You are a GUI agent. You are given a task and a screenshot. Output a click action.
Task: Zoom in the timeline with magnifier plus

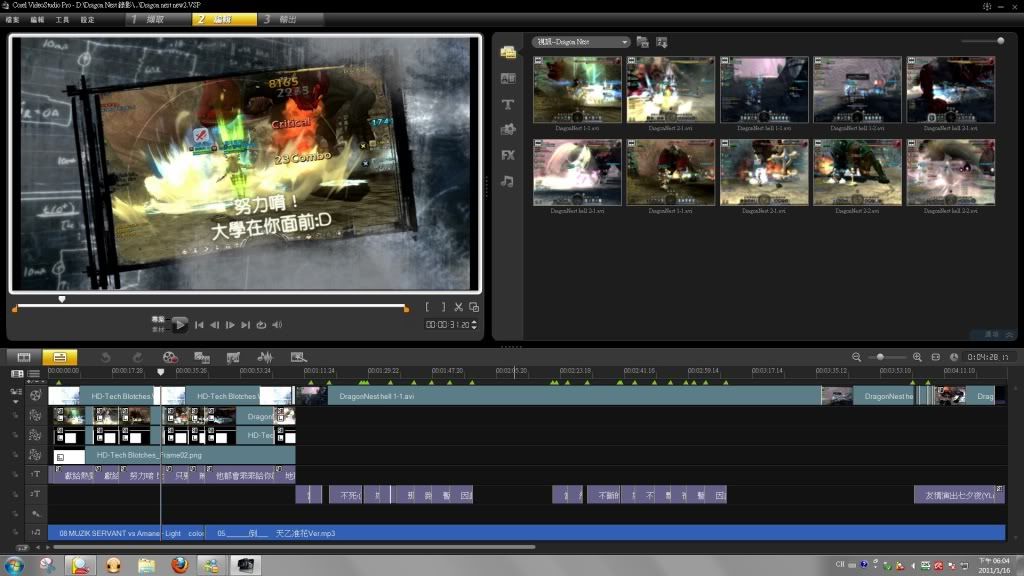point(917,357)
